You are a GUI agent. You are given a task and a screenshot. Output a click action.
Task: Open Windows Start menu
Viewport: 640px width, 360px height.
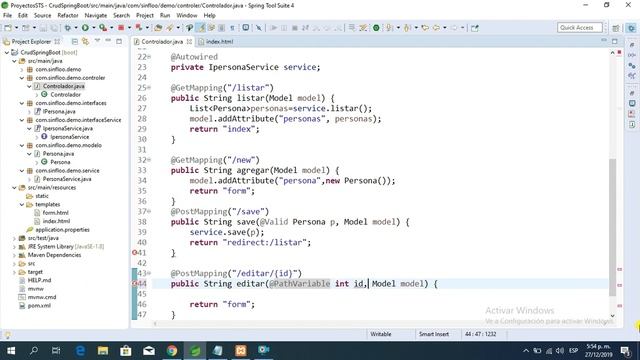click(11, 351)
